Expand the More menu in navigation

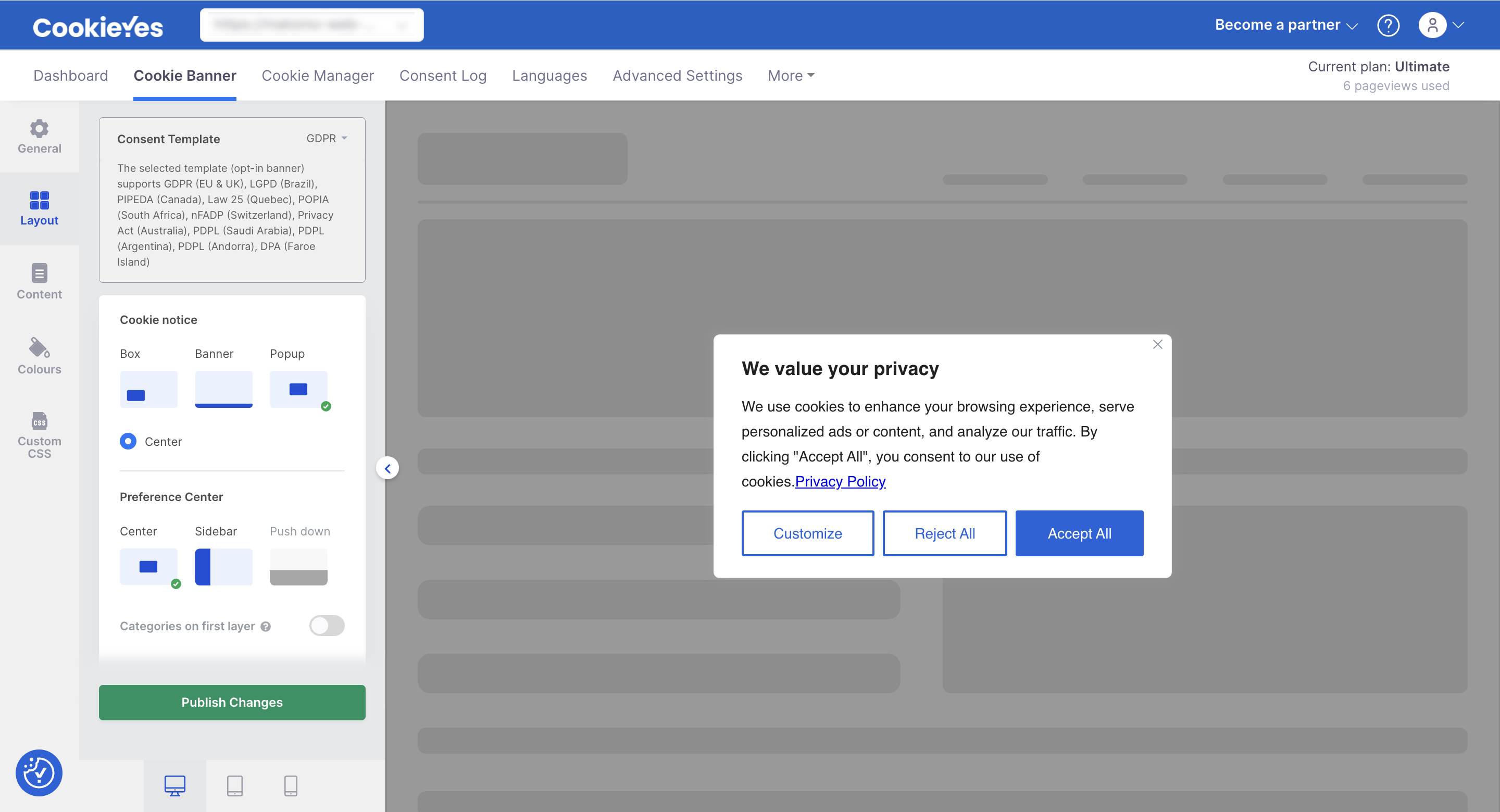click(x=791, y=76)
